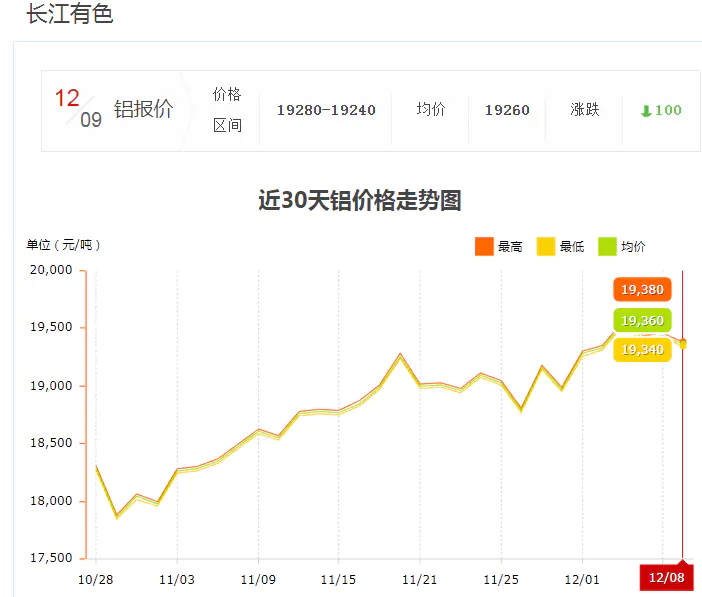The width and height of the screenshot is (702, 597).
Task: Click the price range value 19280-19240
Action: 326,110
